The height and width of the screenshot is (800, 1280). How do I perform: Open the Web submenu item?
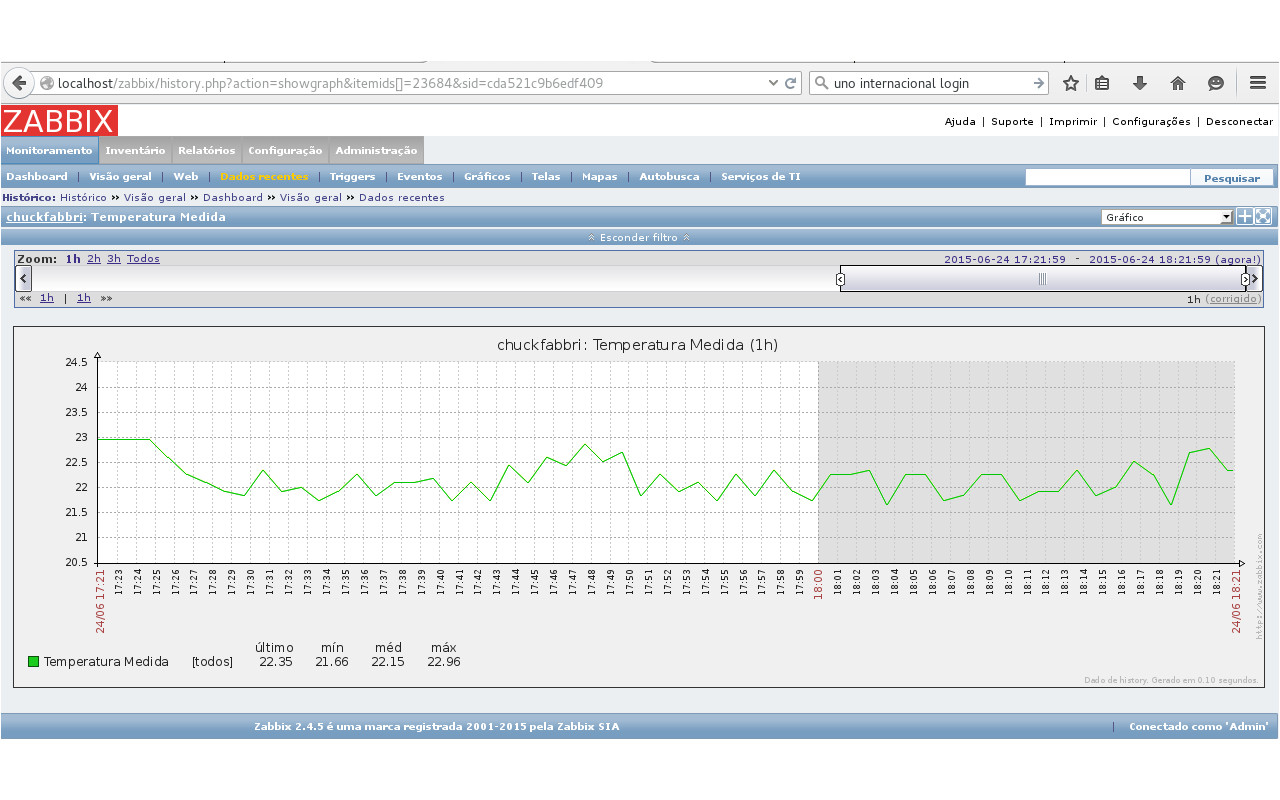(x=186, y=177)
